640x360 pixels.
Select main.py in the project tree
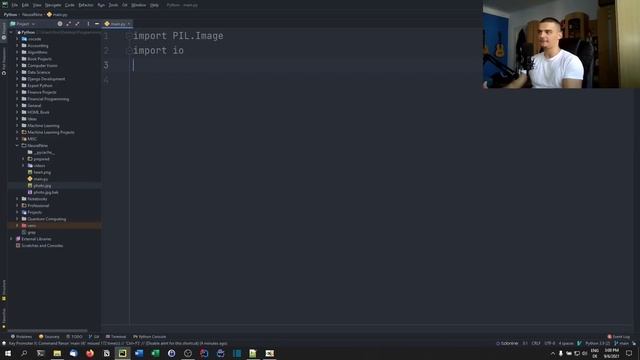coord(40,179)
